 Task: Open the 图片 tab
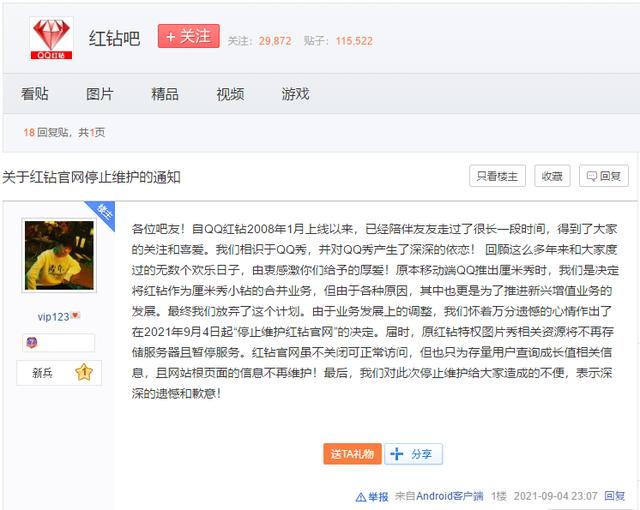(100, 94)
